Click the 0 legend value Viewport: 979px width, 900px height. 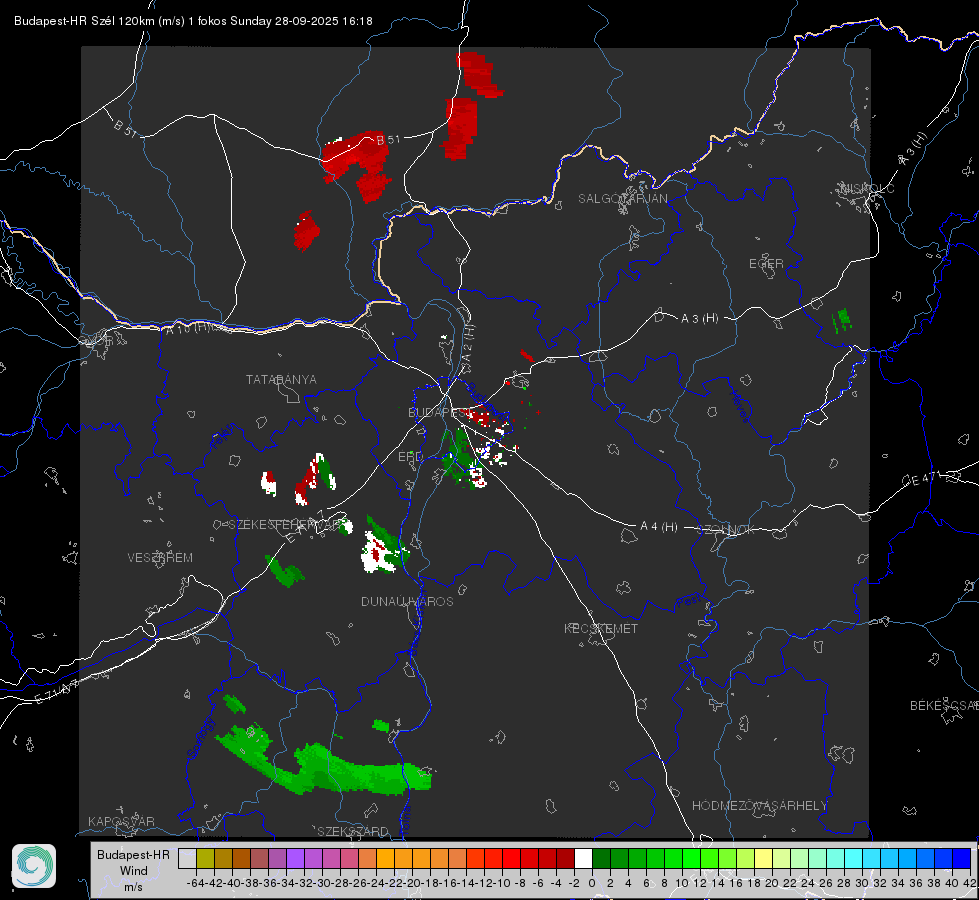click(x=592, y=883)
